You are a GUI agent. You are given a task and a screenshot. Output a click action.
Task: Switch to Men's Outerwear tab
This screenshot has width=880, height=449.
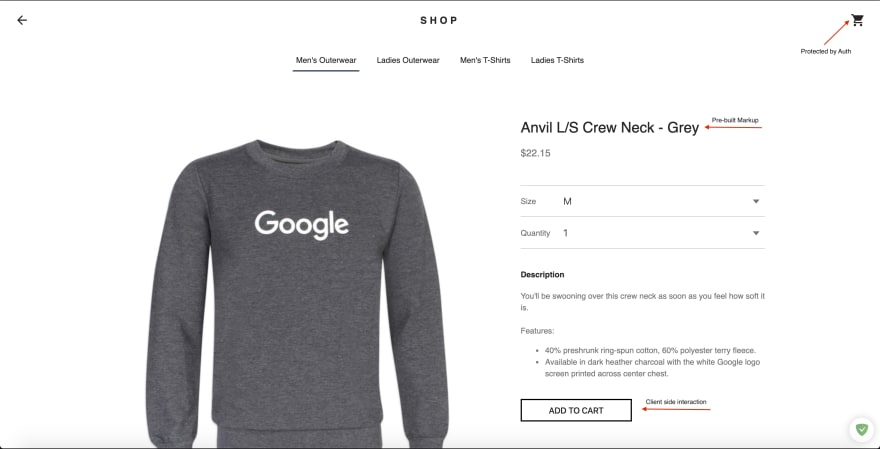326,60
